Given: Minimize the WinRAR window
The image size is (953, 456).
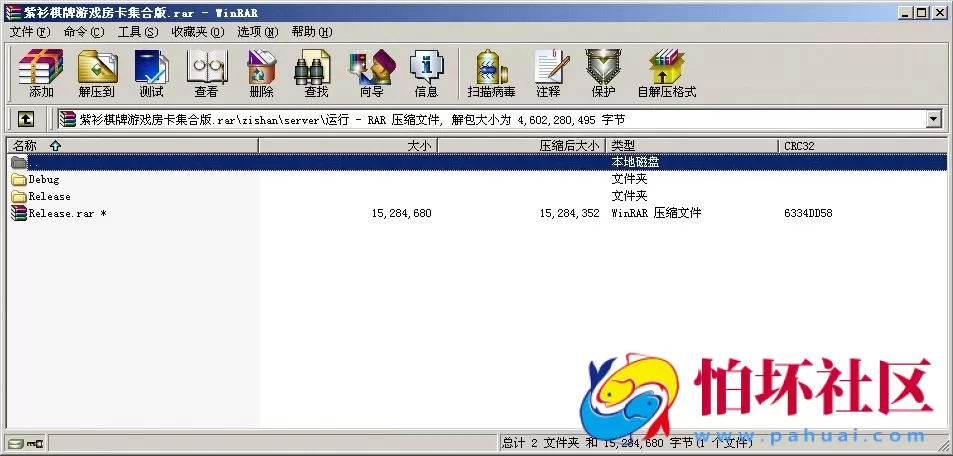Looking at the screenshot, I should 906,12.
